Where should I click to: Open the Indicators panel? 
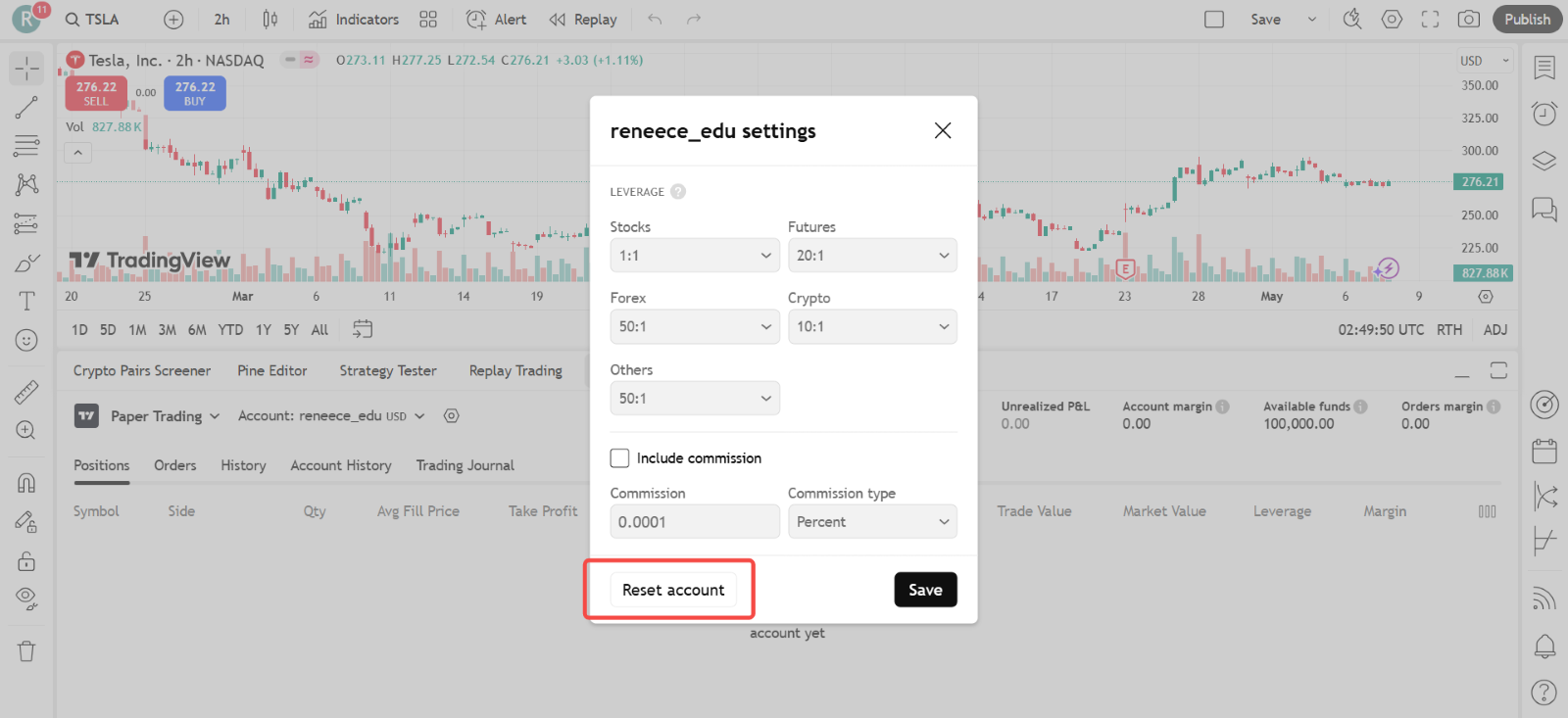(x=354, y=20)
